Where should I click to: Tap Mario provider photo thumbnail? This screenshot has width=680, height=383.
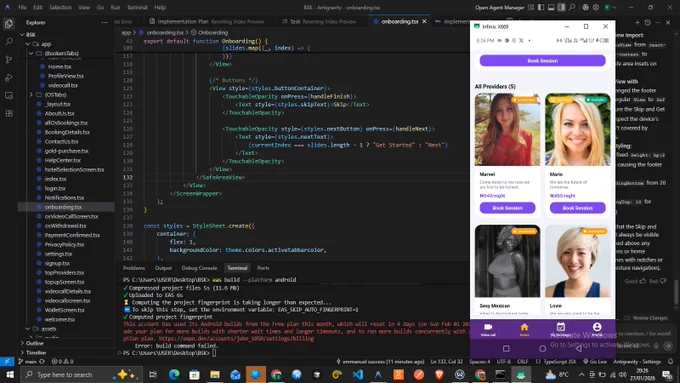tap(578, 130)
